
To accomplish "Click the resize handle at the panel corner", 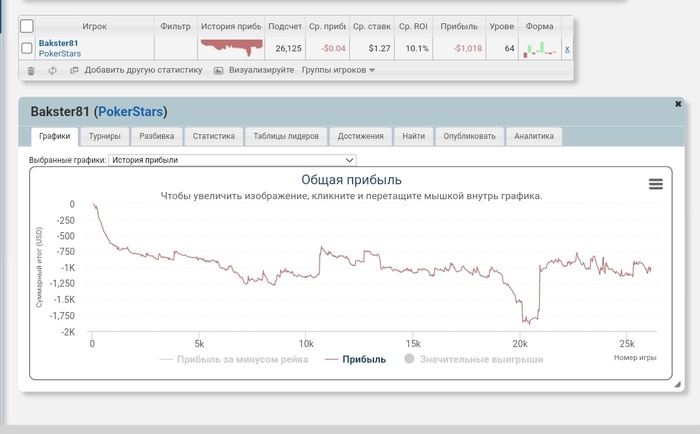I will [677, 384].
